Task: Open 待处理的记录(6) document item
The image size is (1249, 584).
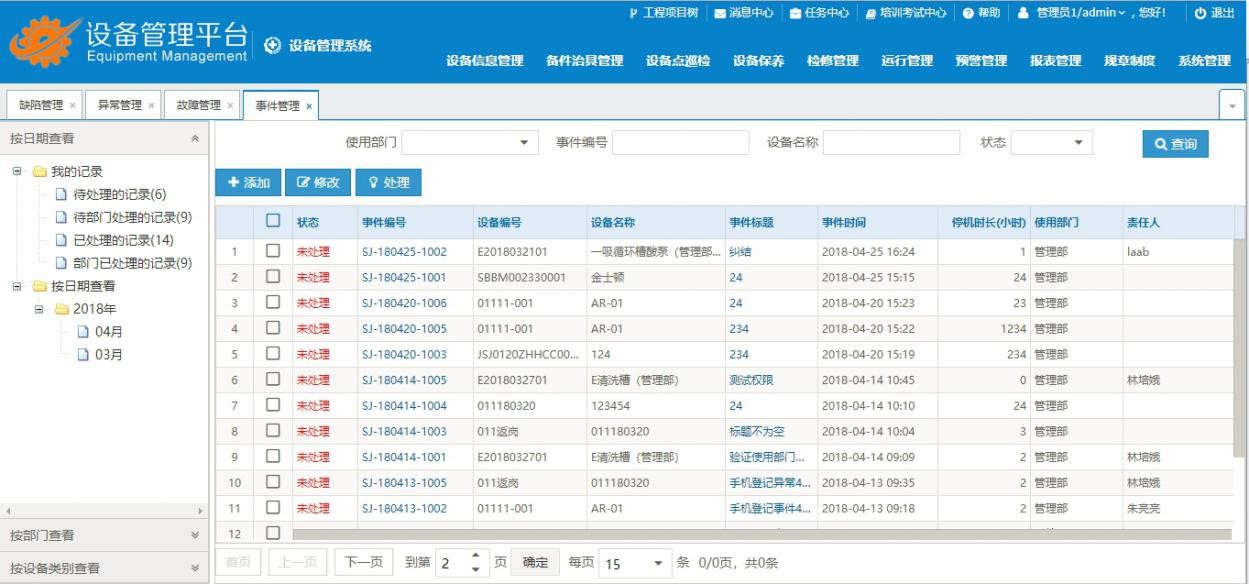Action: (x=61, y=194)
